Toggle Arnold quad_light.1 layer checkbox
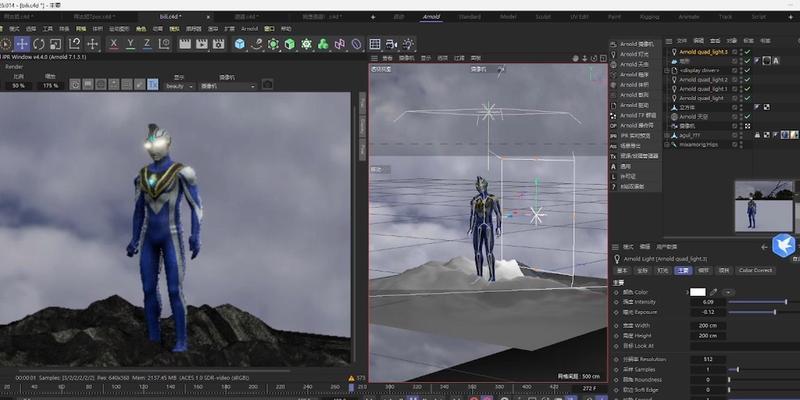 point(735,89)
